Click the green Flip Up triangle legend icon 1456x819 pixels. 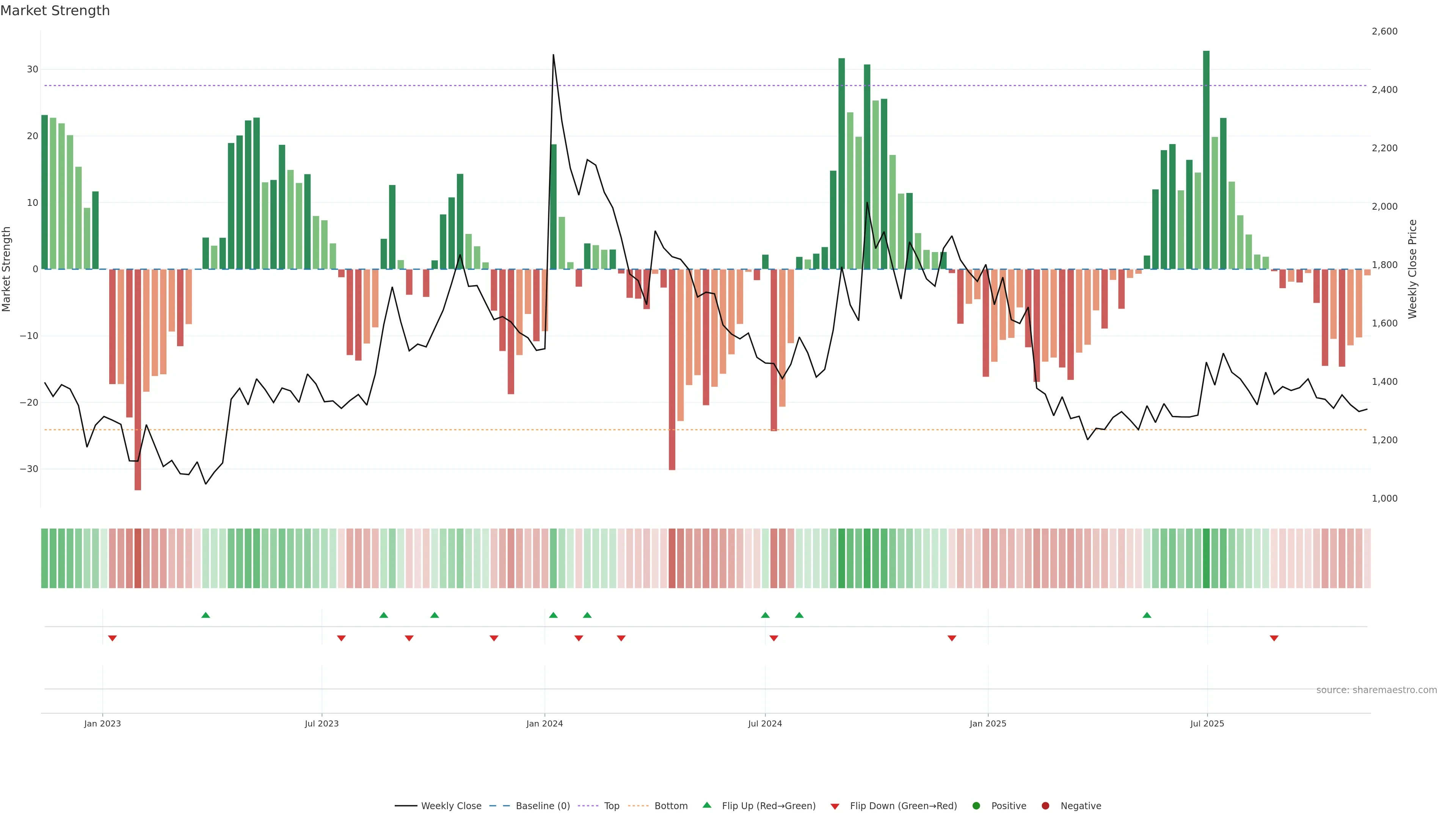coord(706,805)
